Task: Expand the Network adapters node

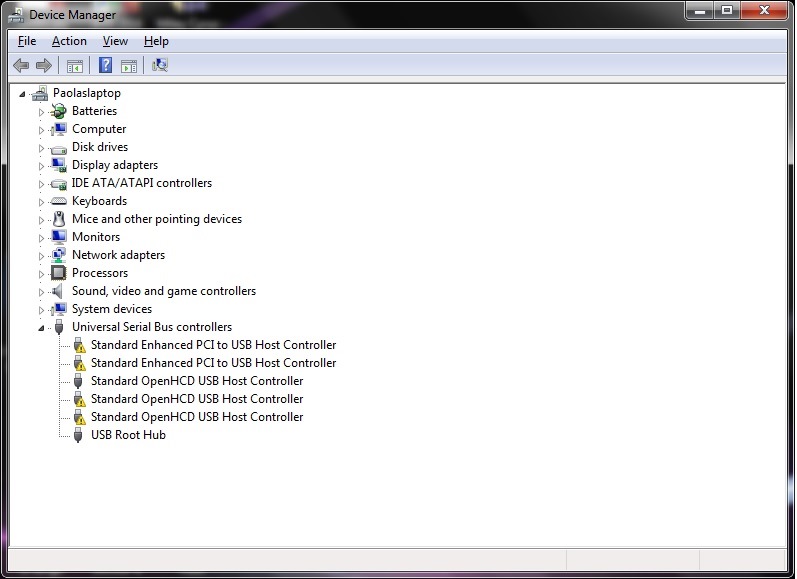Action: pyautogui.click(x=41, y=256)
